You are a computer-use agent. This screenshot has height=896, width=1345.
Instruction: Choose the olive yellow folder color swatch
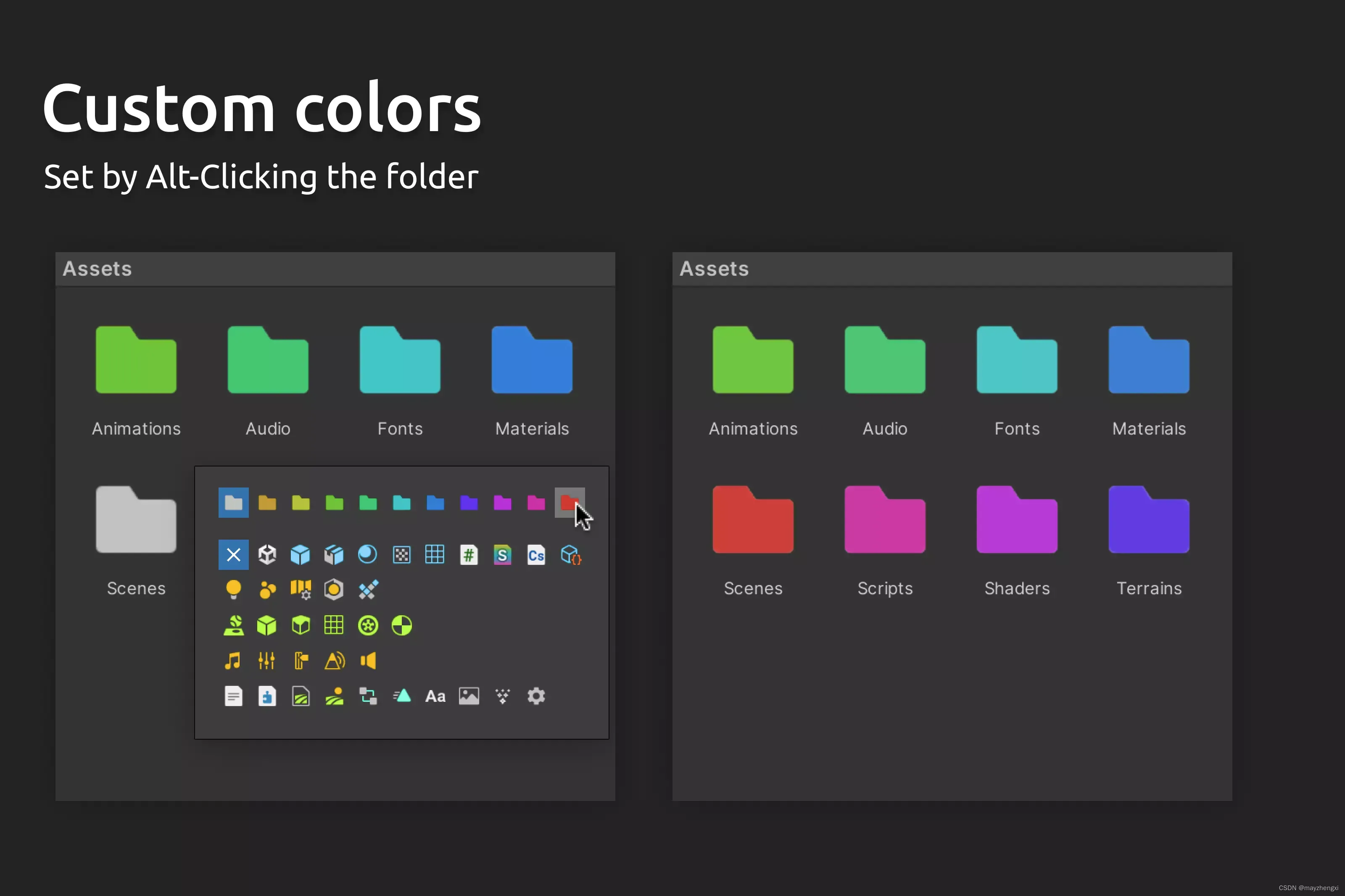pos(301,502)
